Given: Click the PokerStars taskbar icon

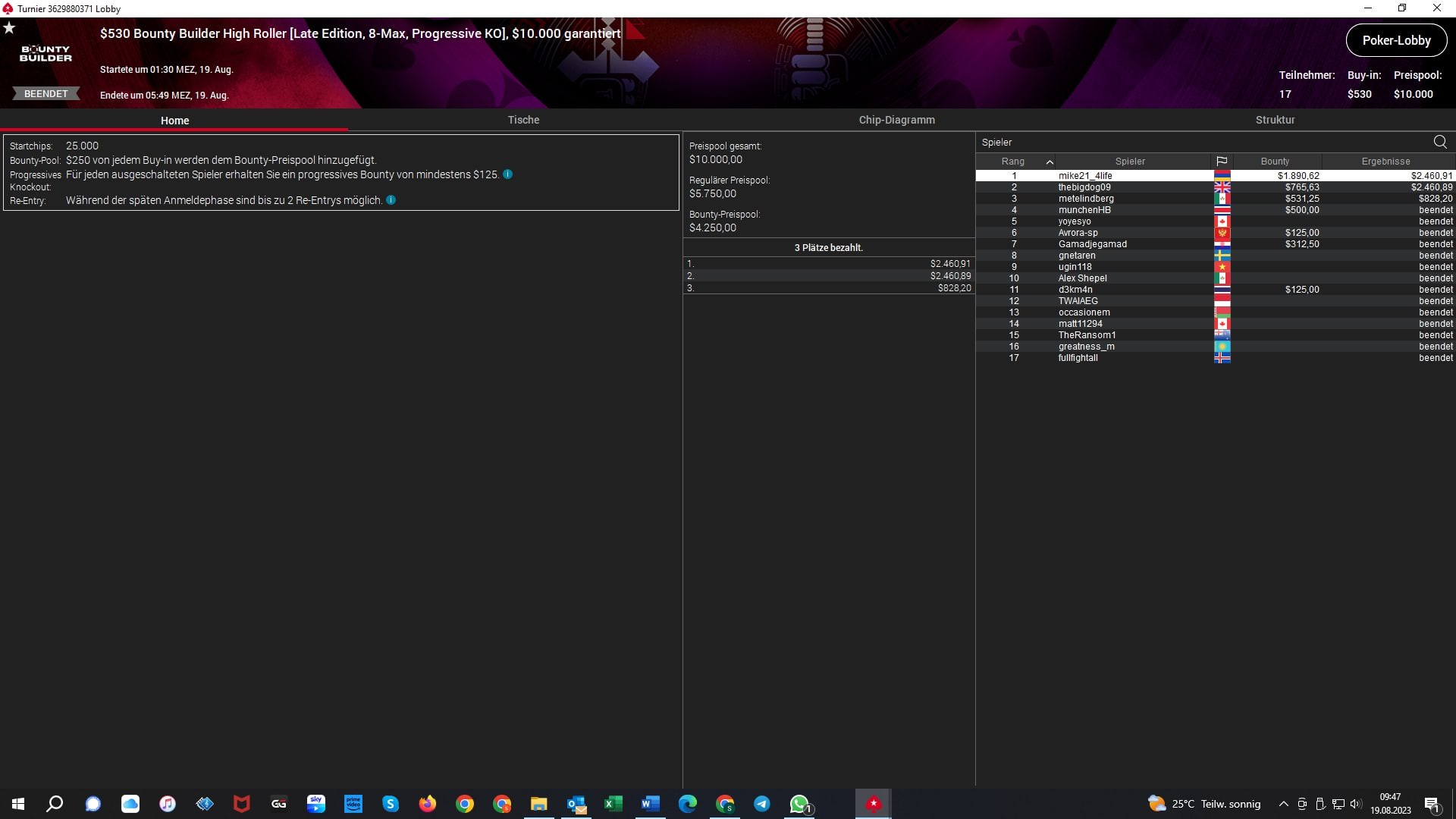Looking at the screenshot, I should pyautogui.click(x=874, y=804).
